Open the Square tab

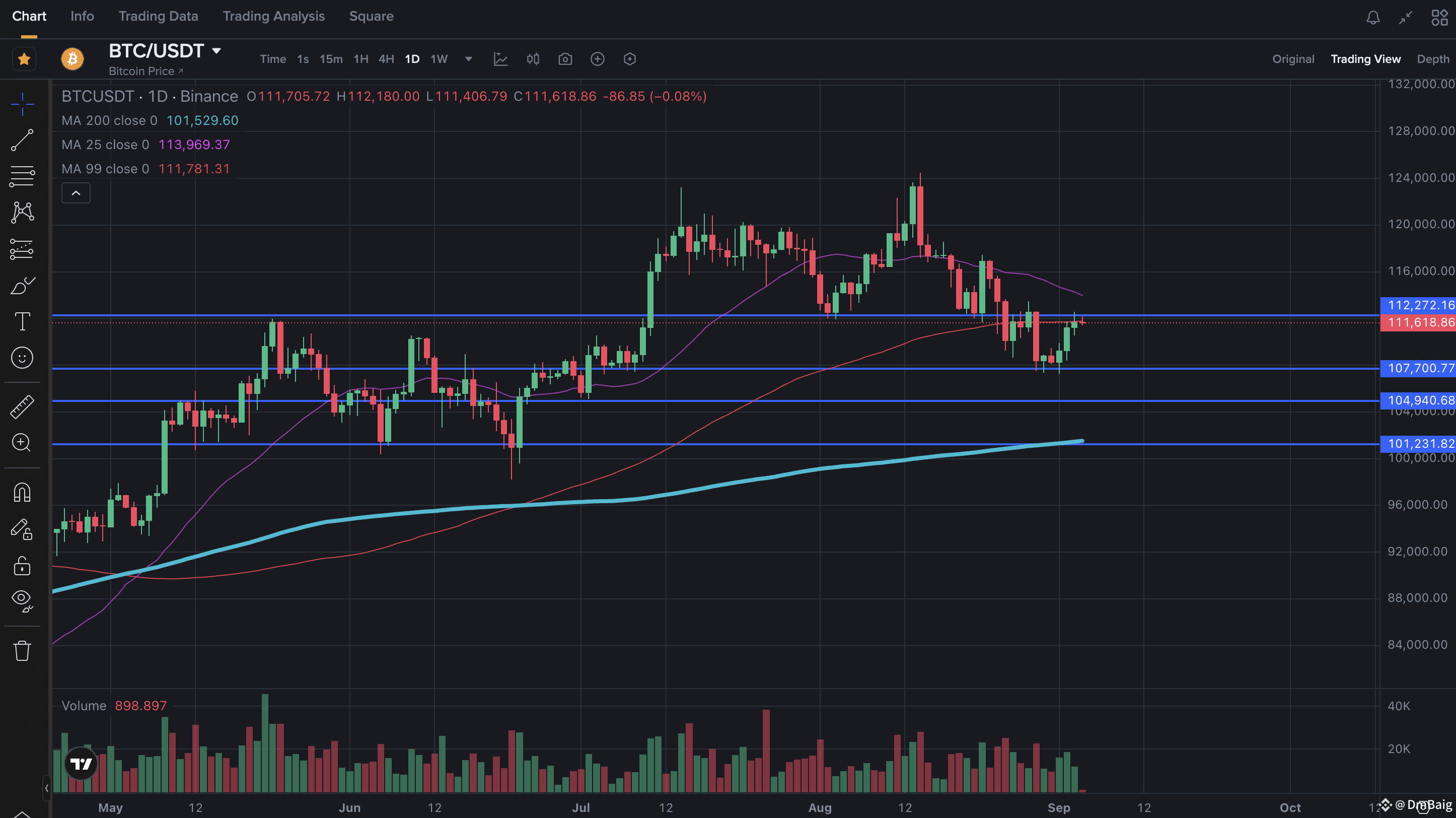coord(372,16)
